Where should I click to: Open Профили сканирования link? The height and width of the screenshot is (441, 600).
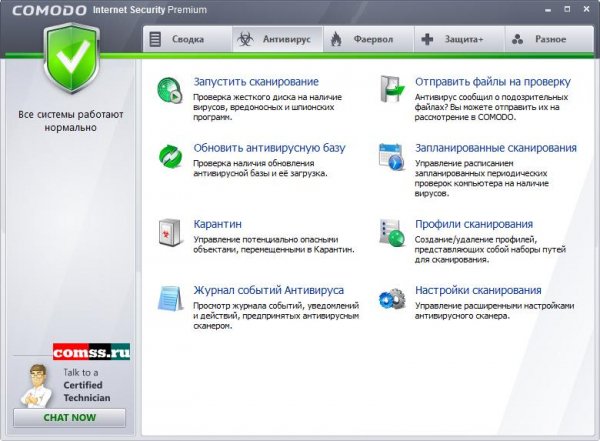[474, 224]
